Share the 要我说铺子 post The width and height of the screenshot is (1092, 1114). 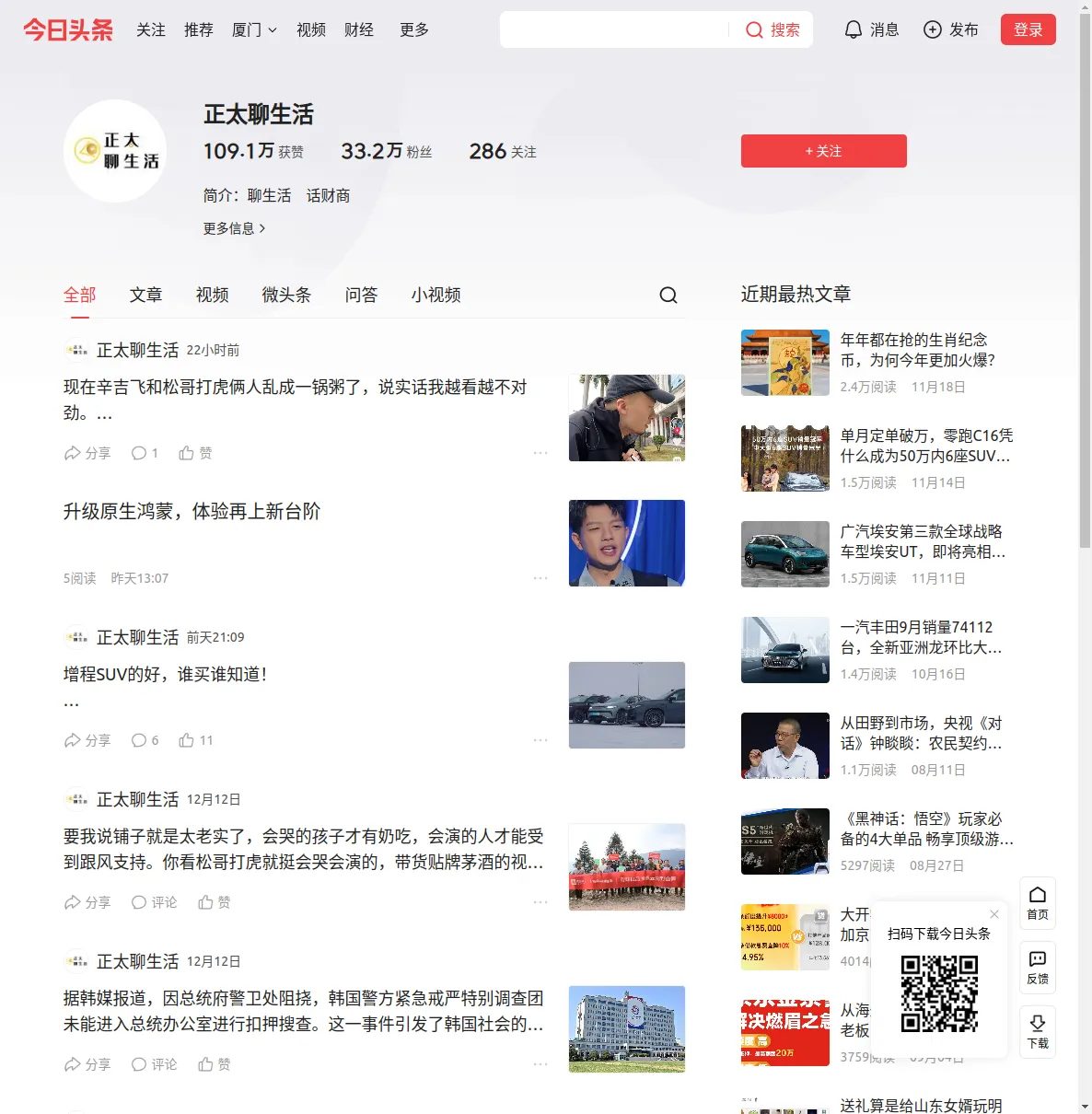[87, 902]
